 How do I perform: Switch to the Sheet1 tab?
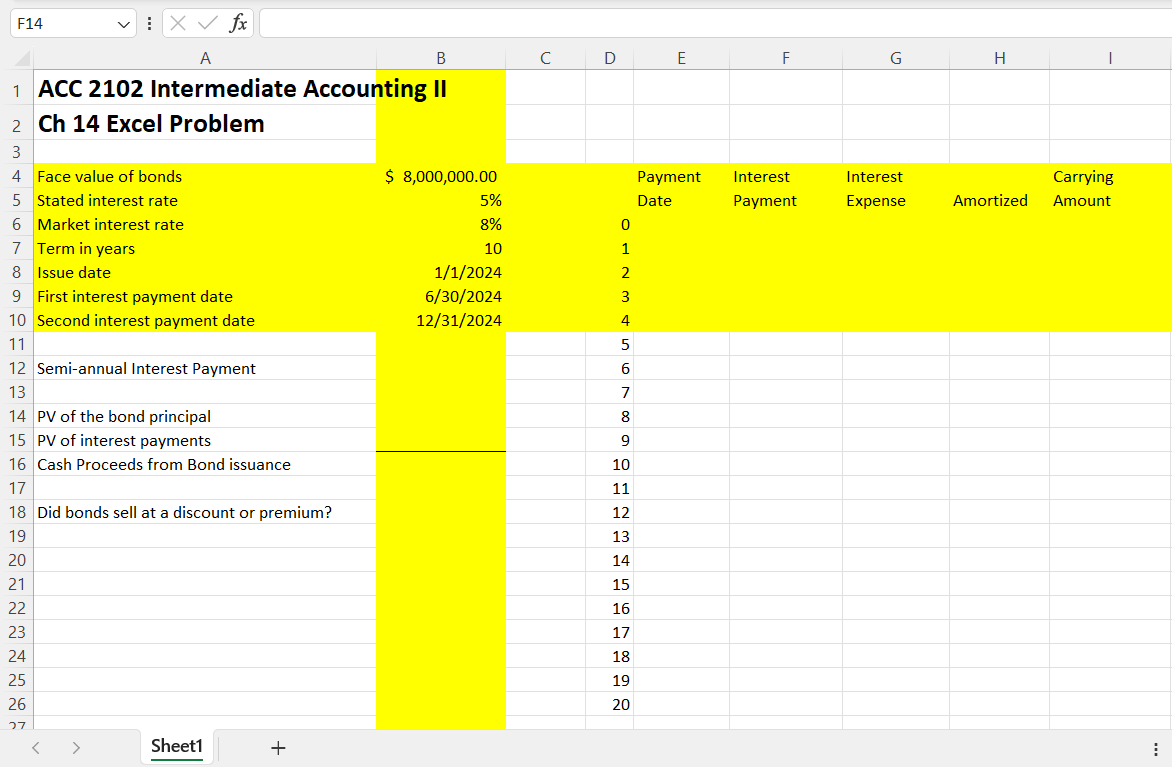coord(176,747)
